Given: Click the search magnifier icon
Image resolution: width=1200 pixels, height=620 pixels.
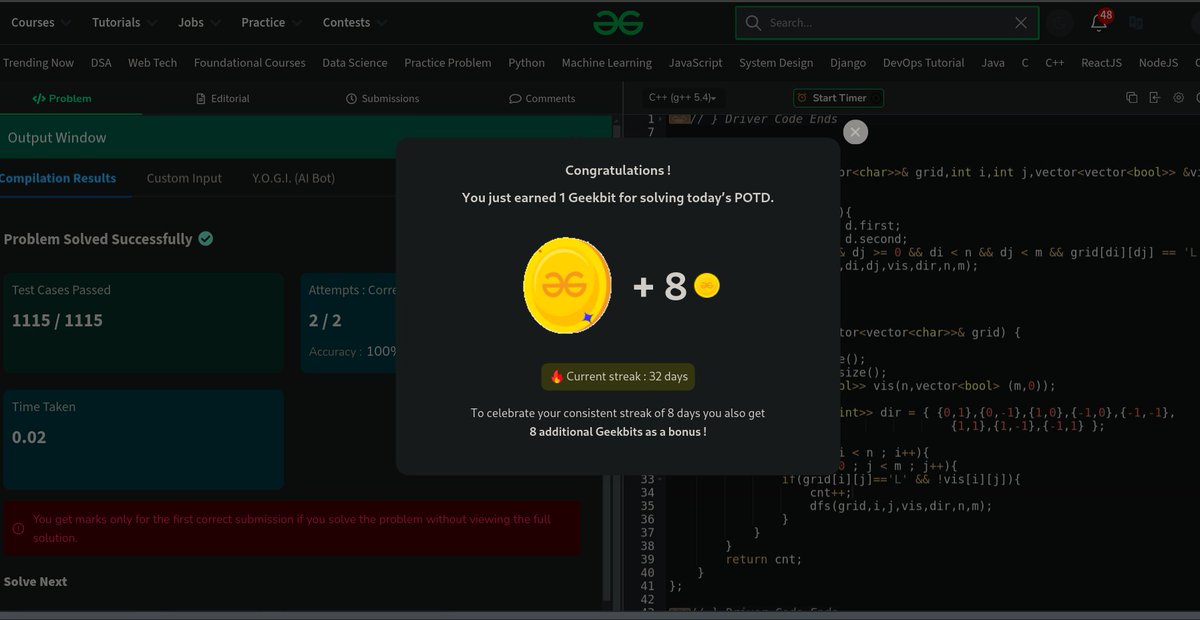Looking at the screenshot, I should point(753,22).
